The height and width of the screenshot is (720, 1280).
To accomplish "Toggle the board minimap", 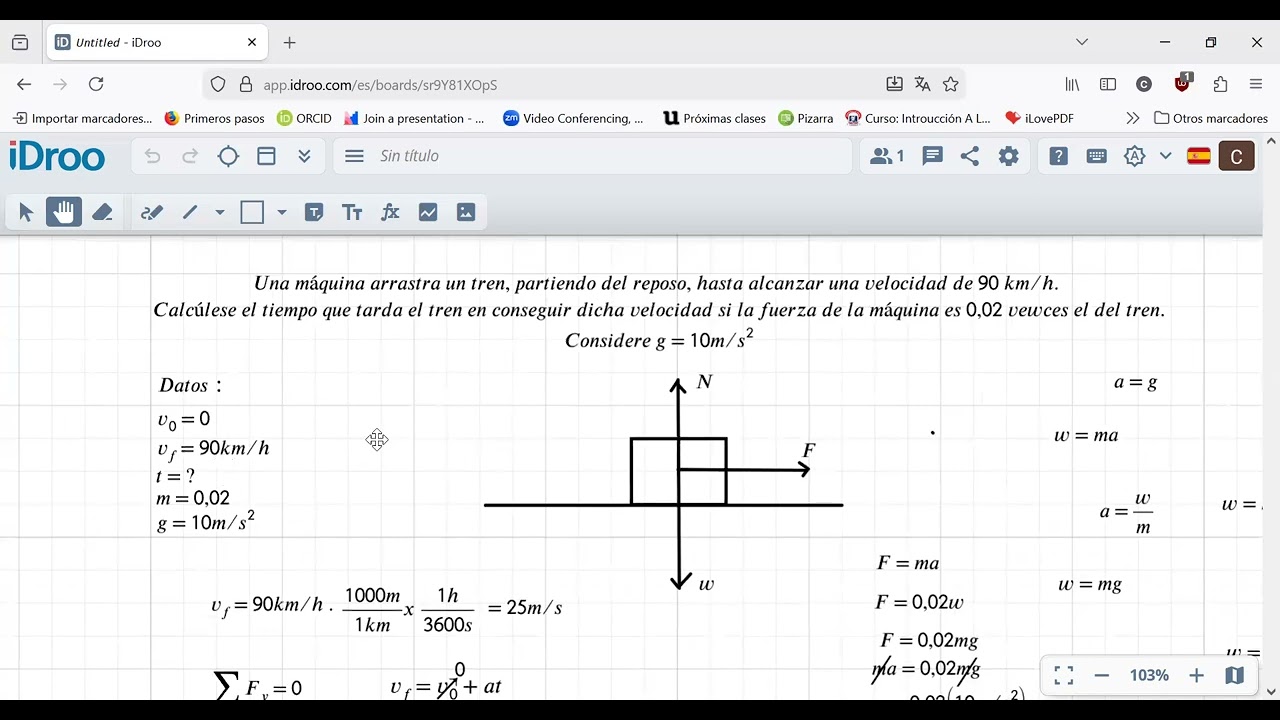I will pos(1235,676).
